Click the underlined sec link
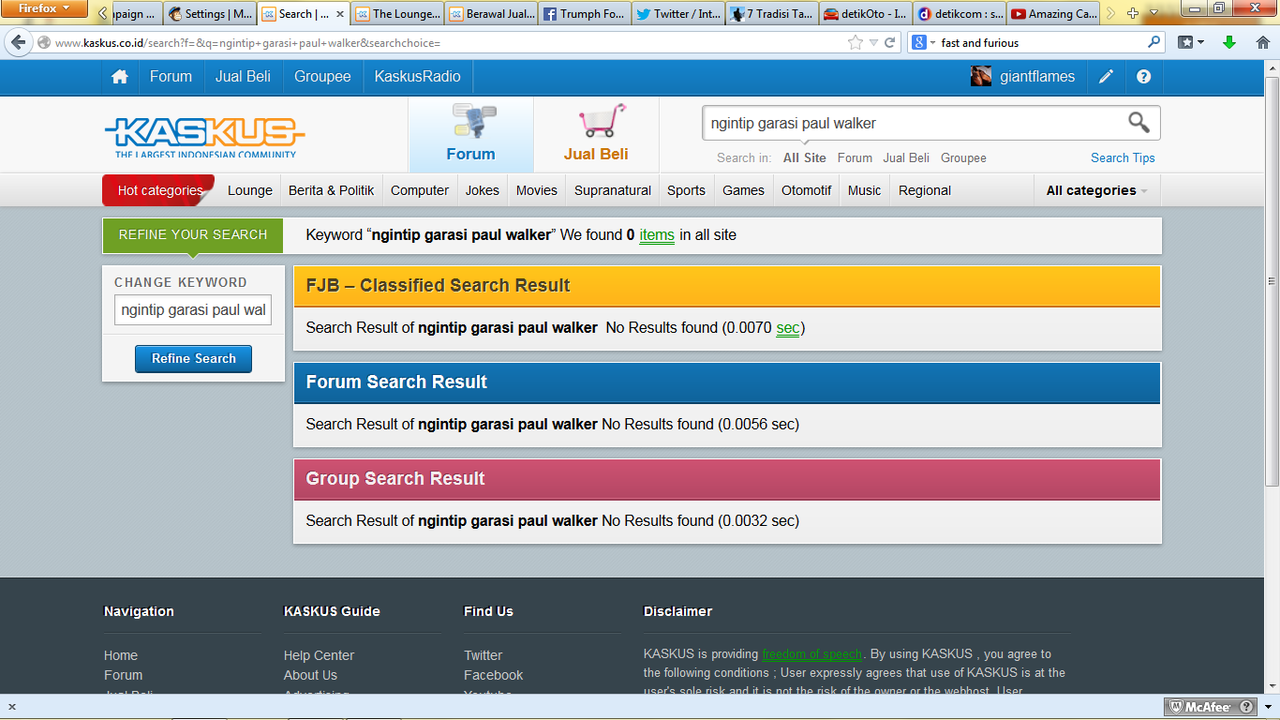The height and width of the screenshot is (720, 1280). 788,328
